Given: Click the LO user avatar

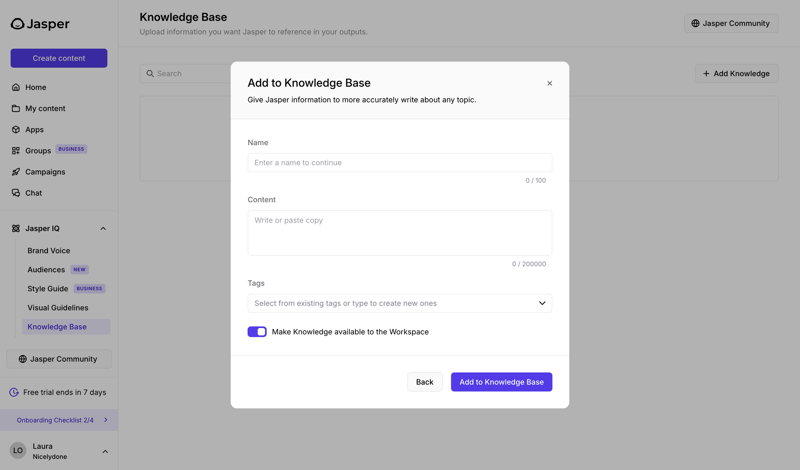Looking at the screenshot, I should coord(18,451).
